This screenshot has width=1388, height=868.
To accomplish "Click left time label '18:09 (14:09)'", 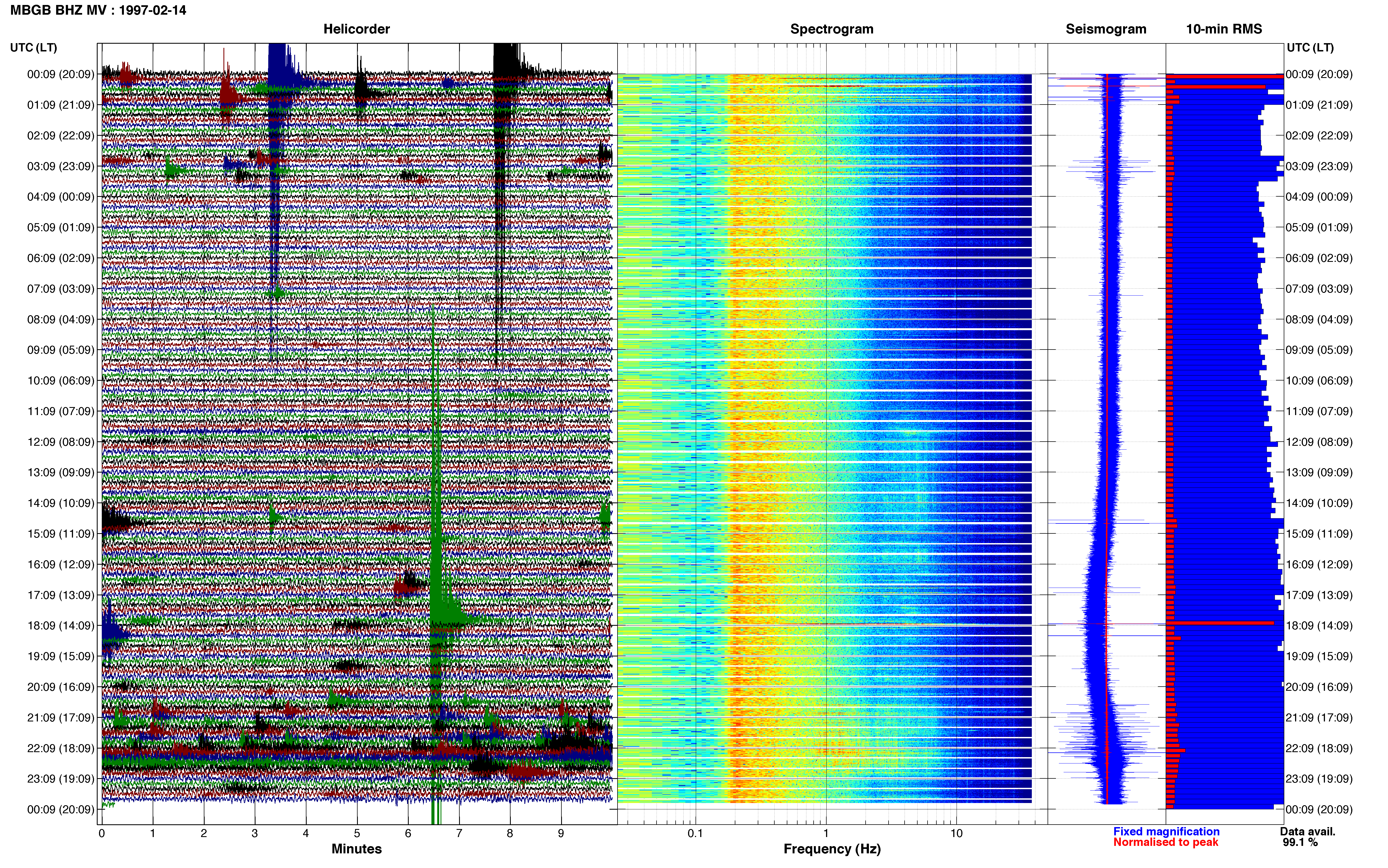I will [61, 626].
